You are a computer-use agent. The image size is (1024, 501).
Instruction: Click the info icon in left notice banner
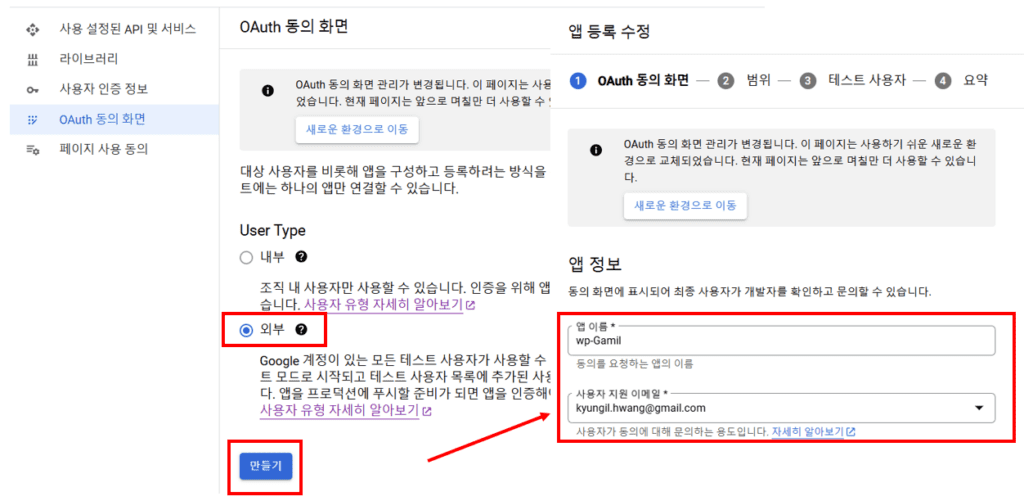pyautogui.click(x=267, y=91)
